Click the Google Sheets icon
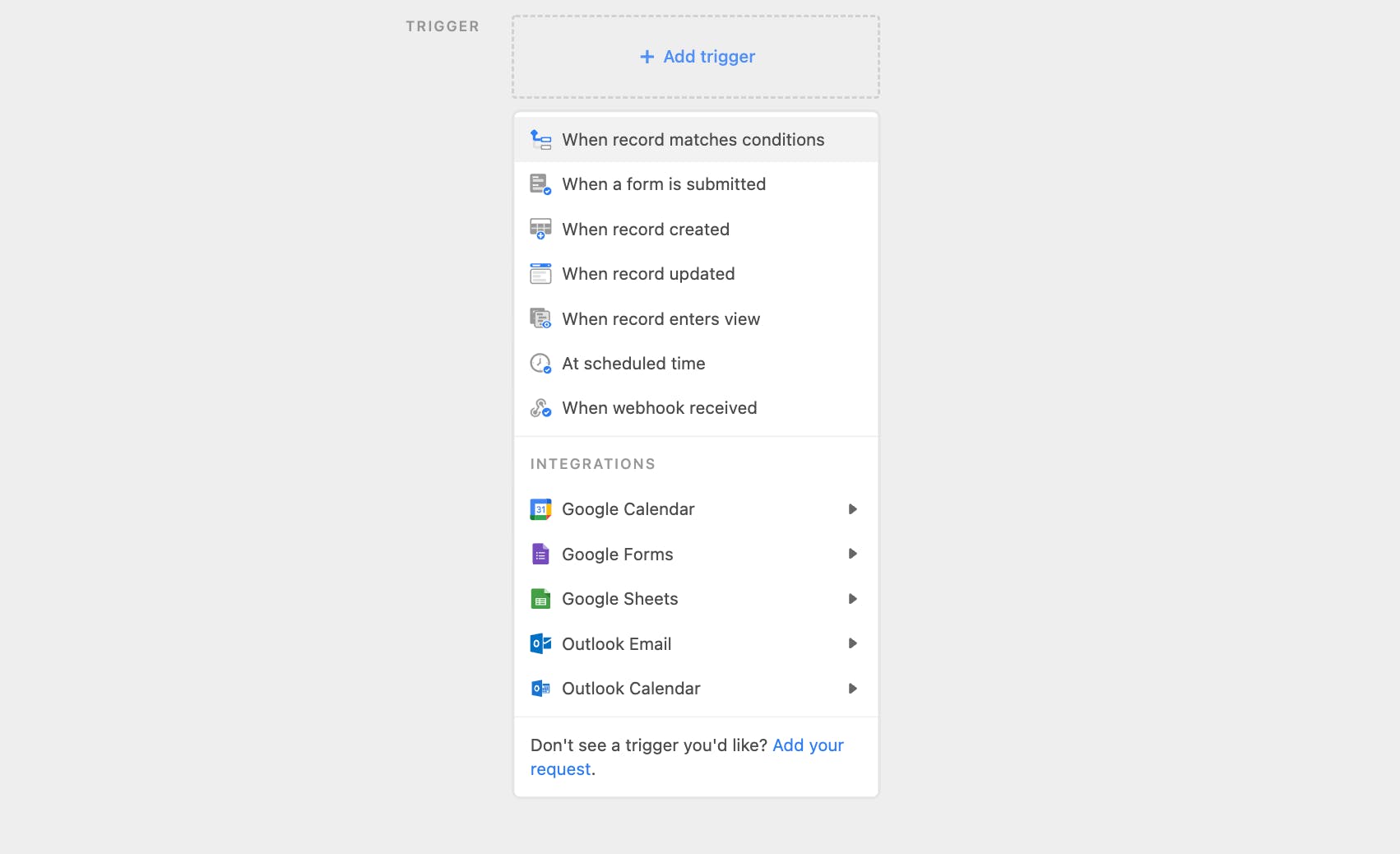This screenshot has width=1400, height=854. pos(540,599)
